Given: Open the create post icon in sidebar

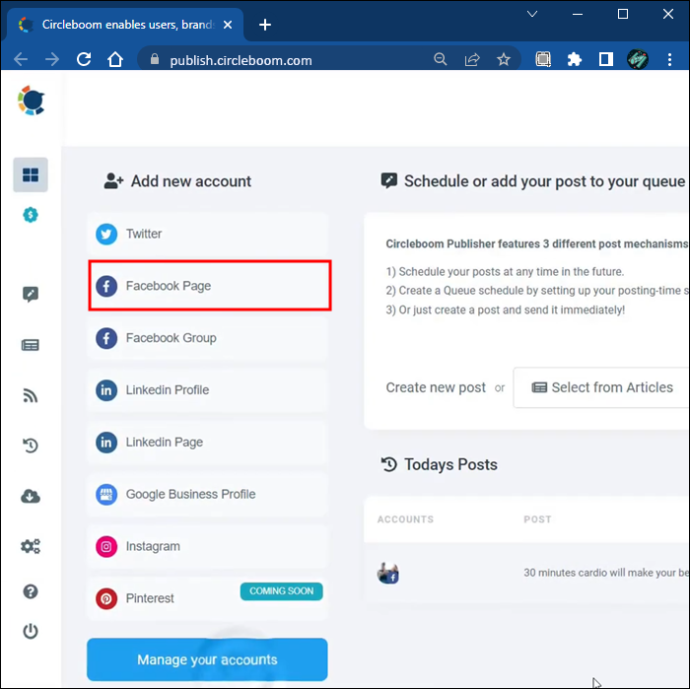Looking at the screenshot, I should click(30, 294).
